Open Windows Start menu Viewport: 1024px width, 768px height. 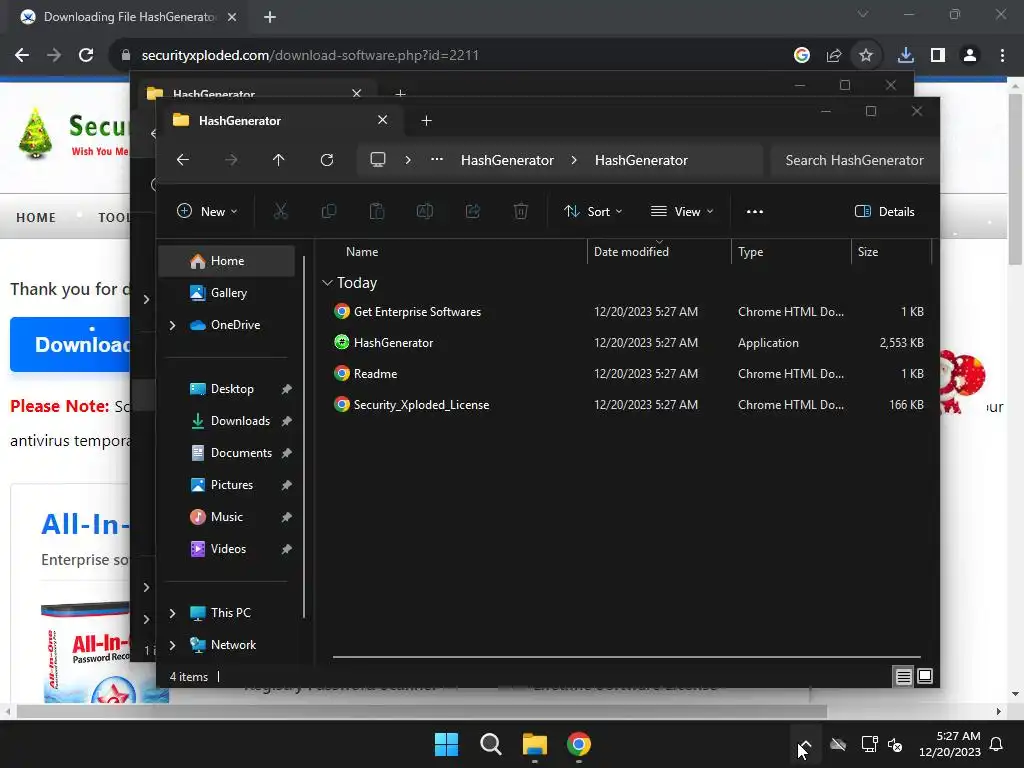point(447,744)
